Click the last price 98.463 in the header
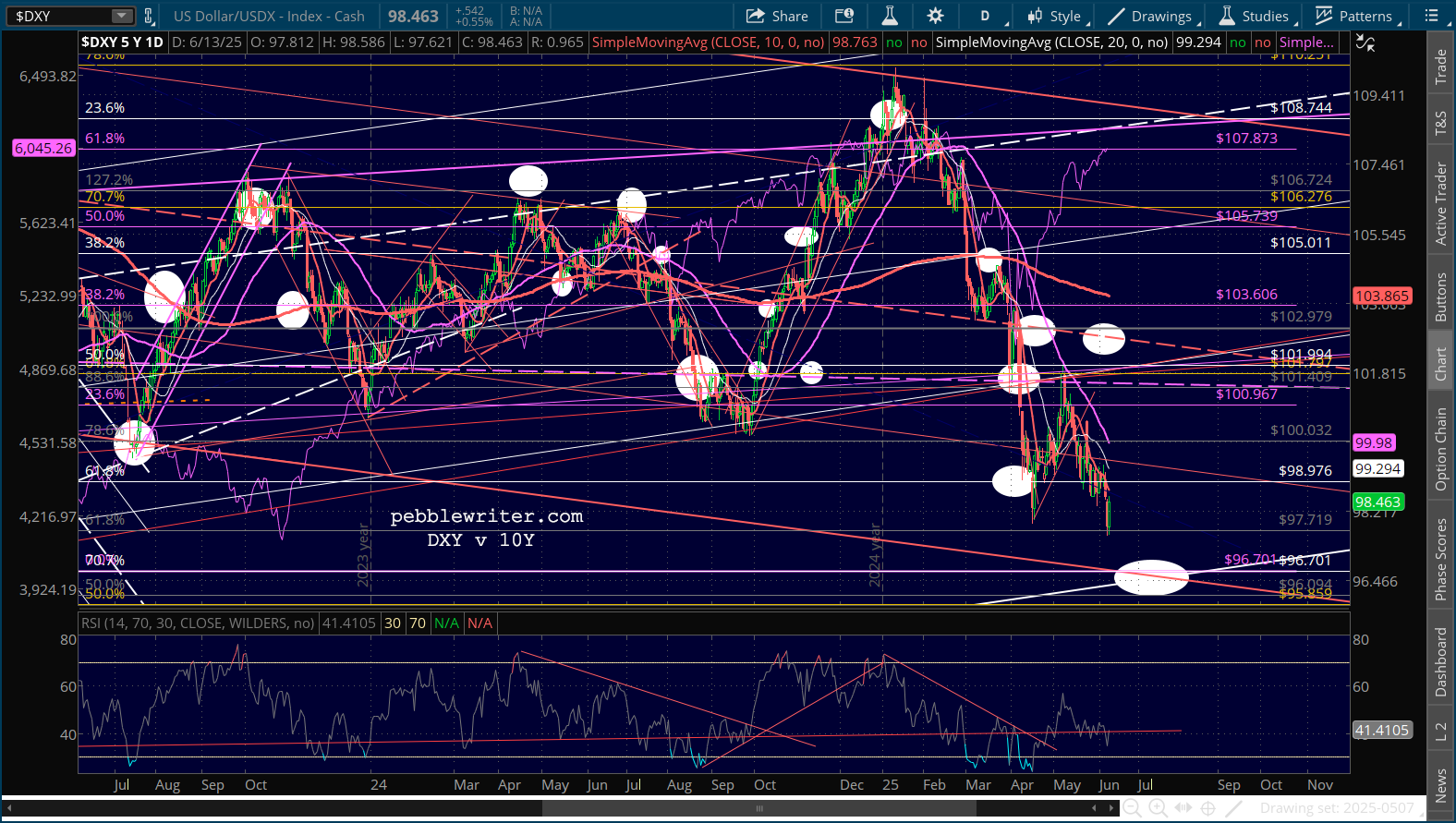Viewport: 1456px width, 823px height. [x=413, y=16]
